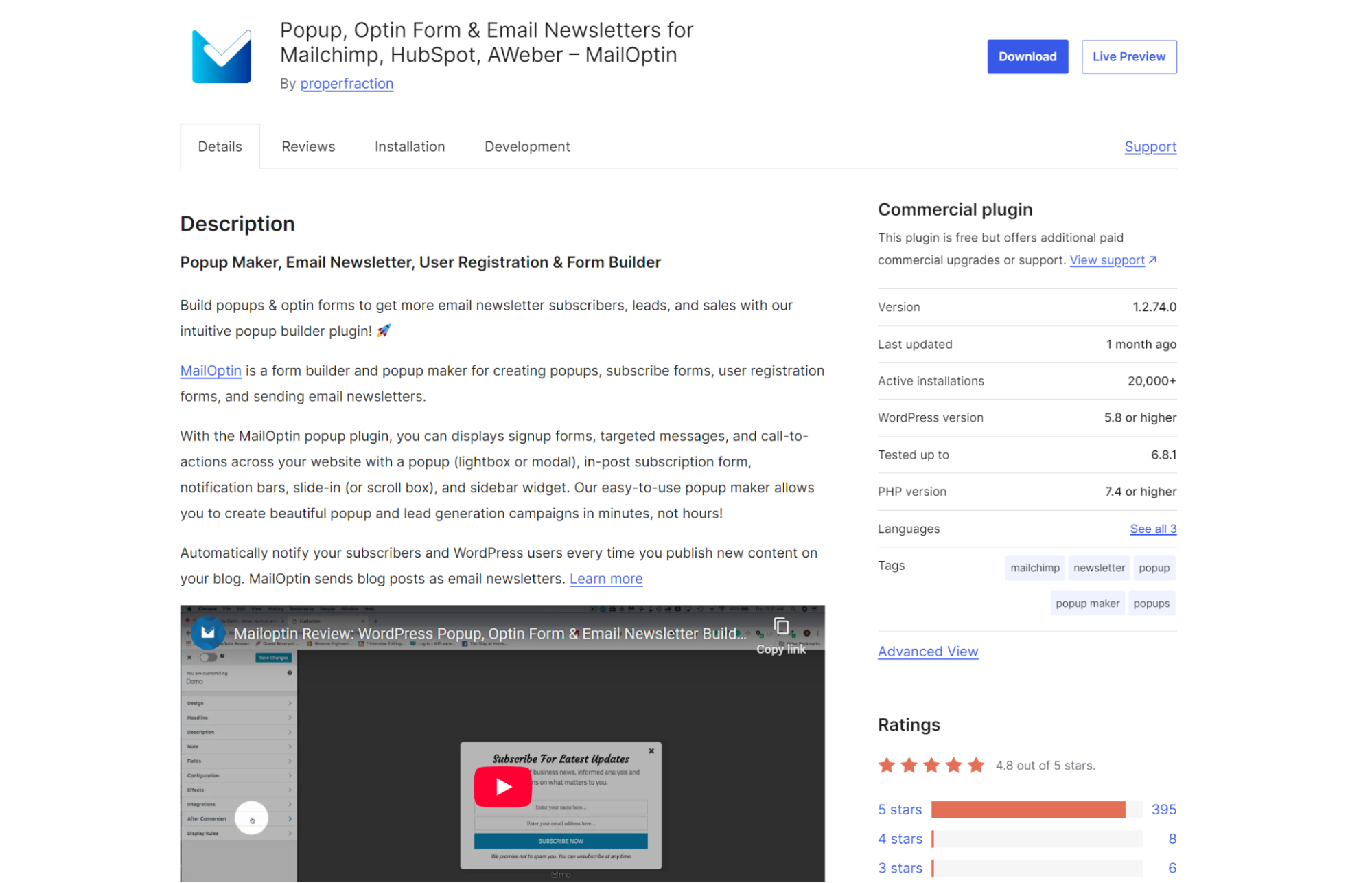Click the 3 stars rating bar

(1036, 868)
